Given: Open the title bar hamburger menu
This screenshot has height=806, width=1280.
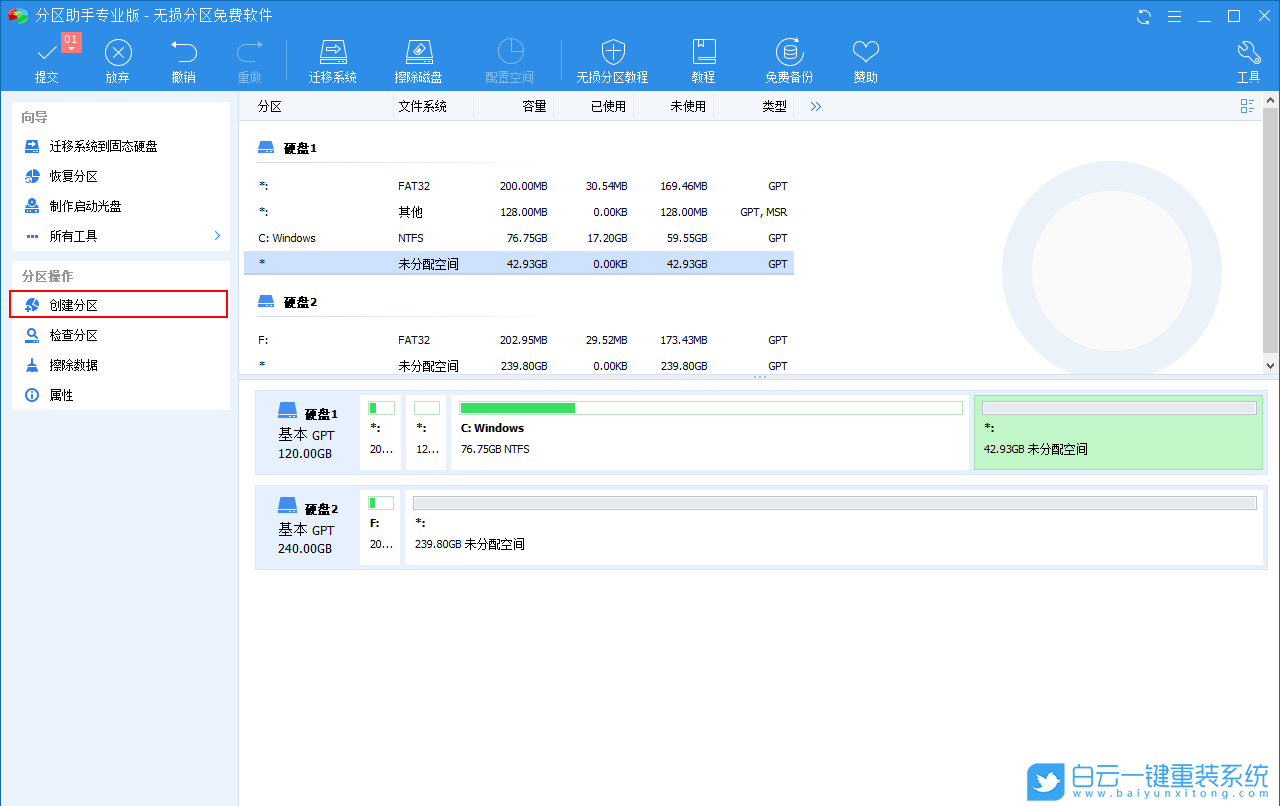Looking at the screenshot, I should tap(1175, 16).
